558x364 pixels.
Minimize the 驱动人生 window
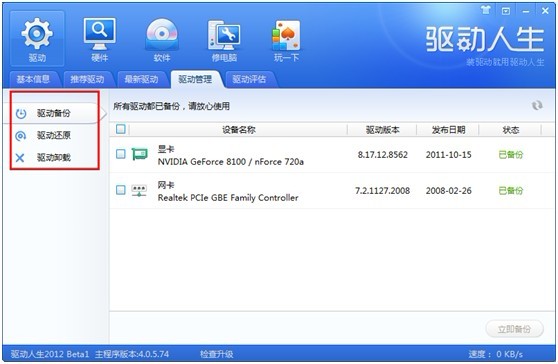[526, 11]
